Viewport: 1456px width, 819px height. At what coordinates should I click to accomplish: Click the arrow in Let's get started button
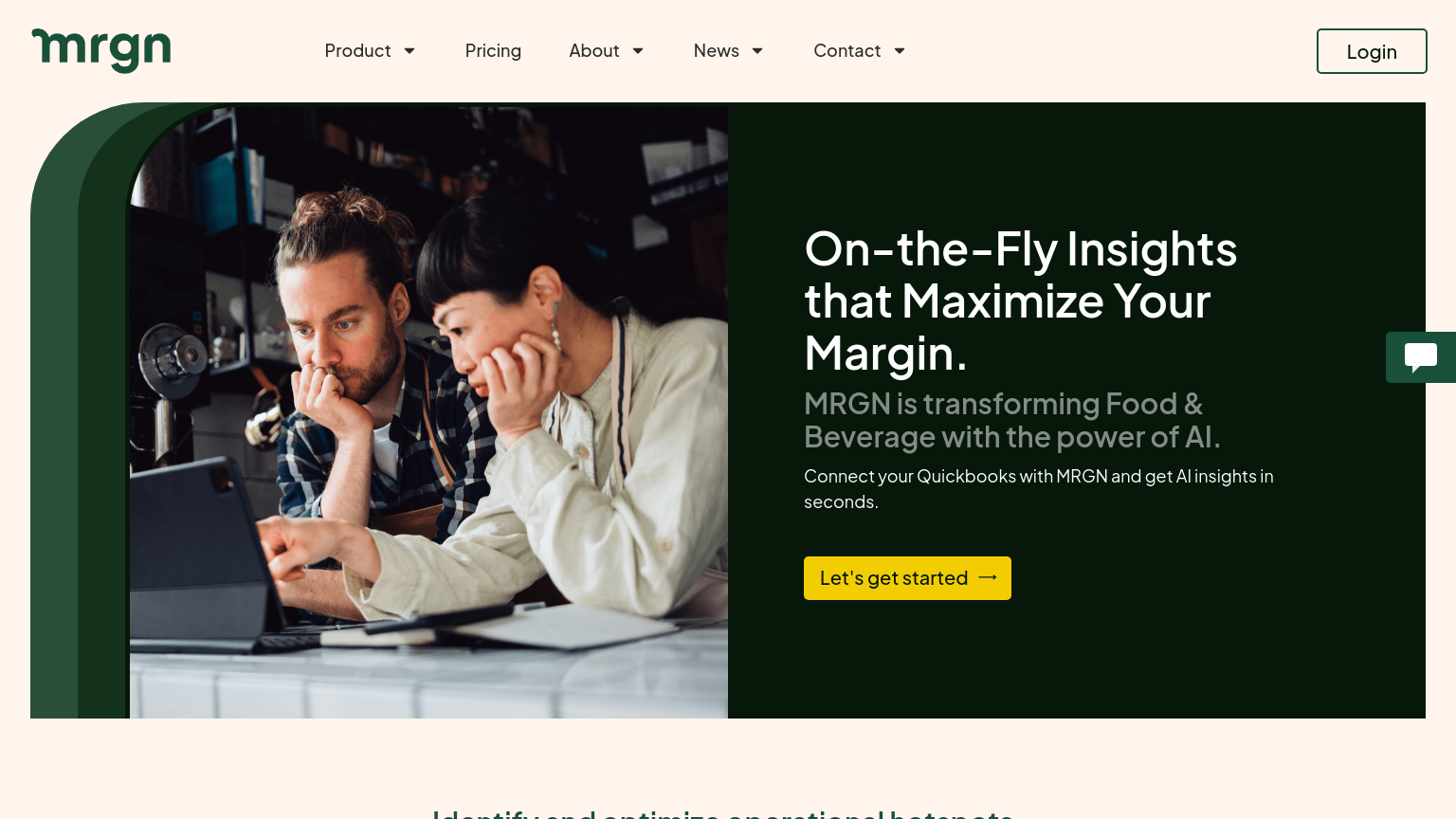coord(988,577)
